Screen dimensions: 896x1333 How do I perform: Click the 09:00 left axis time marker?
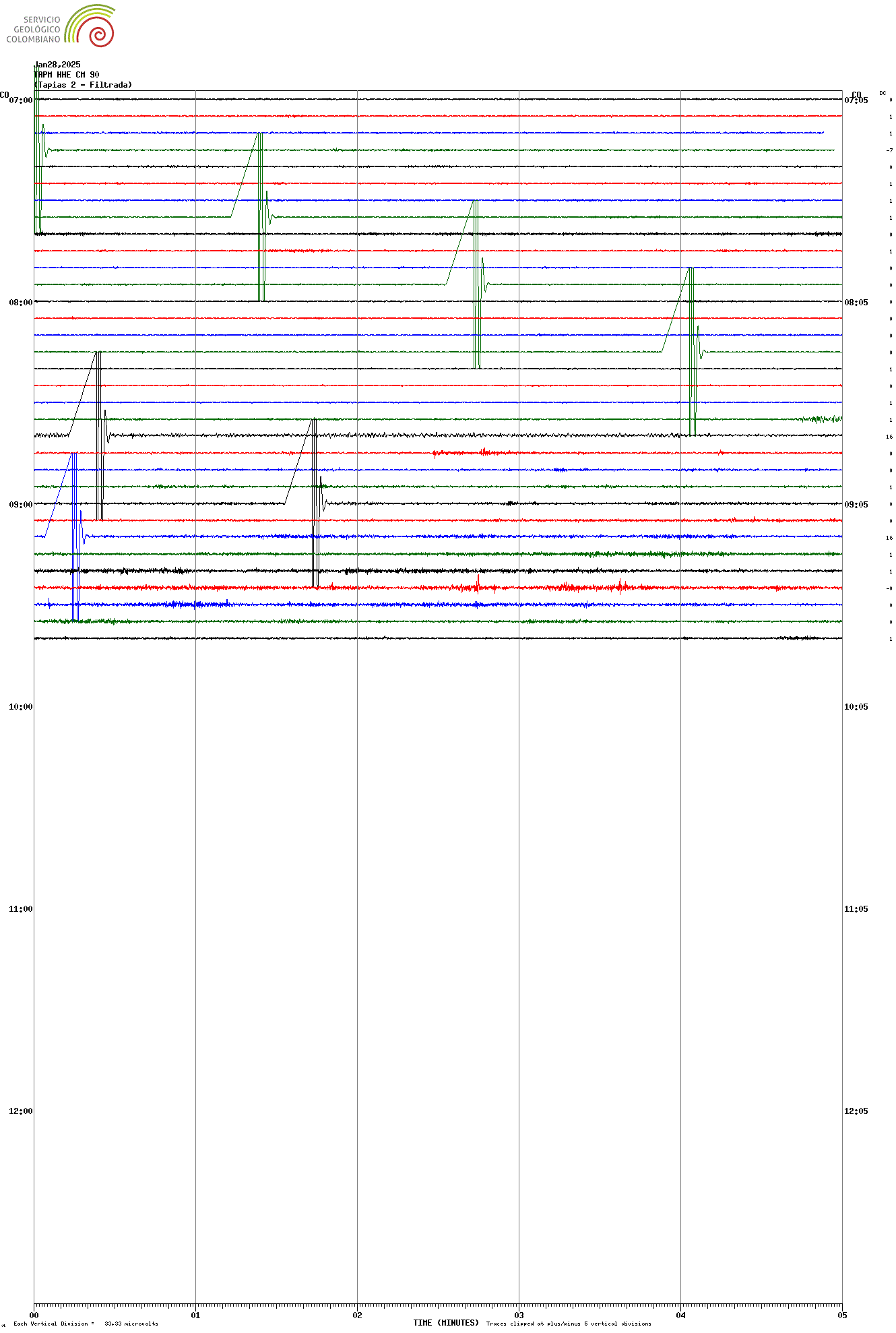point(21,505)
